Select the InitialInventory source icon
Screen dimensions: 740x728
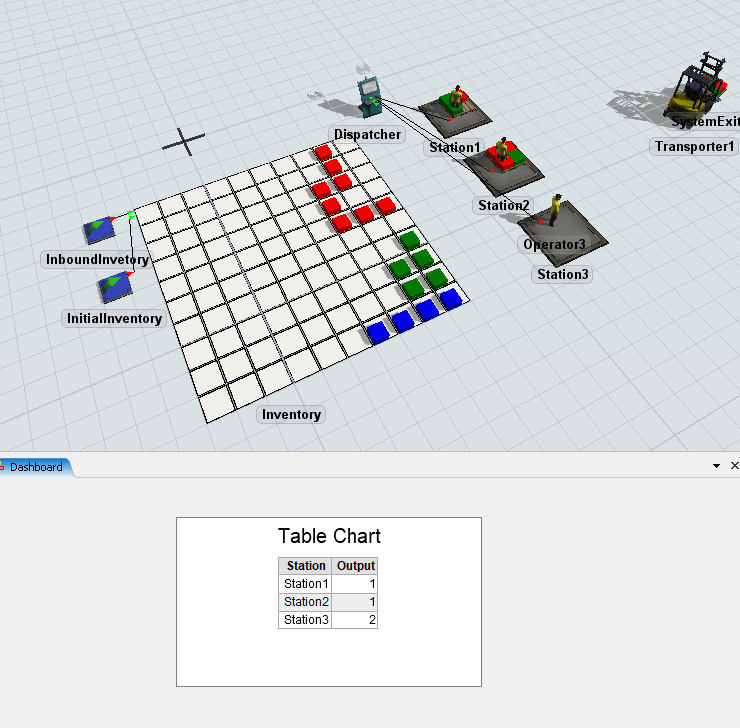(x=113, y=289)
